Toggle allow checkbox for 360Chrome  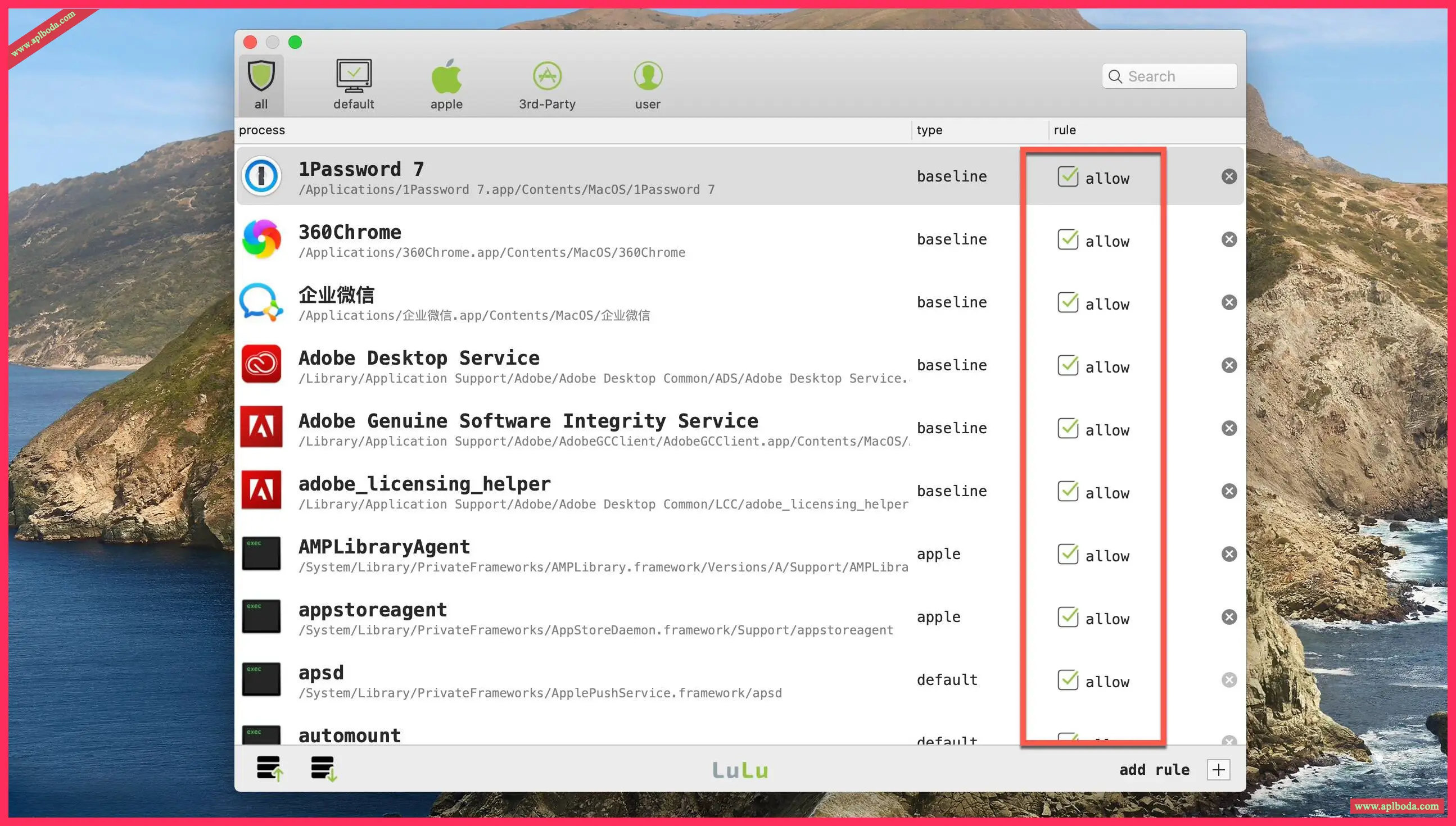1068,239
